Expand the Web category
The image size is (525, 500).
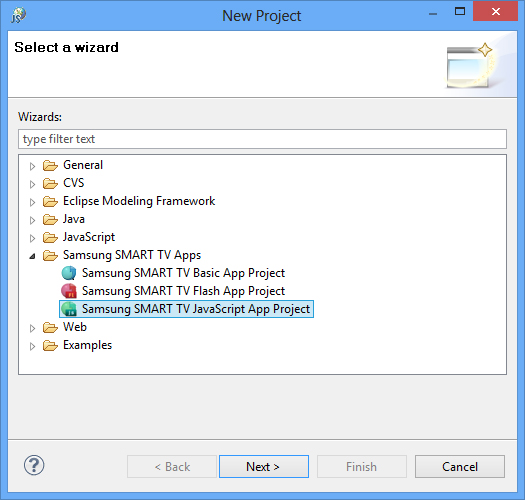tap(32, 328)
